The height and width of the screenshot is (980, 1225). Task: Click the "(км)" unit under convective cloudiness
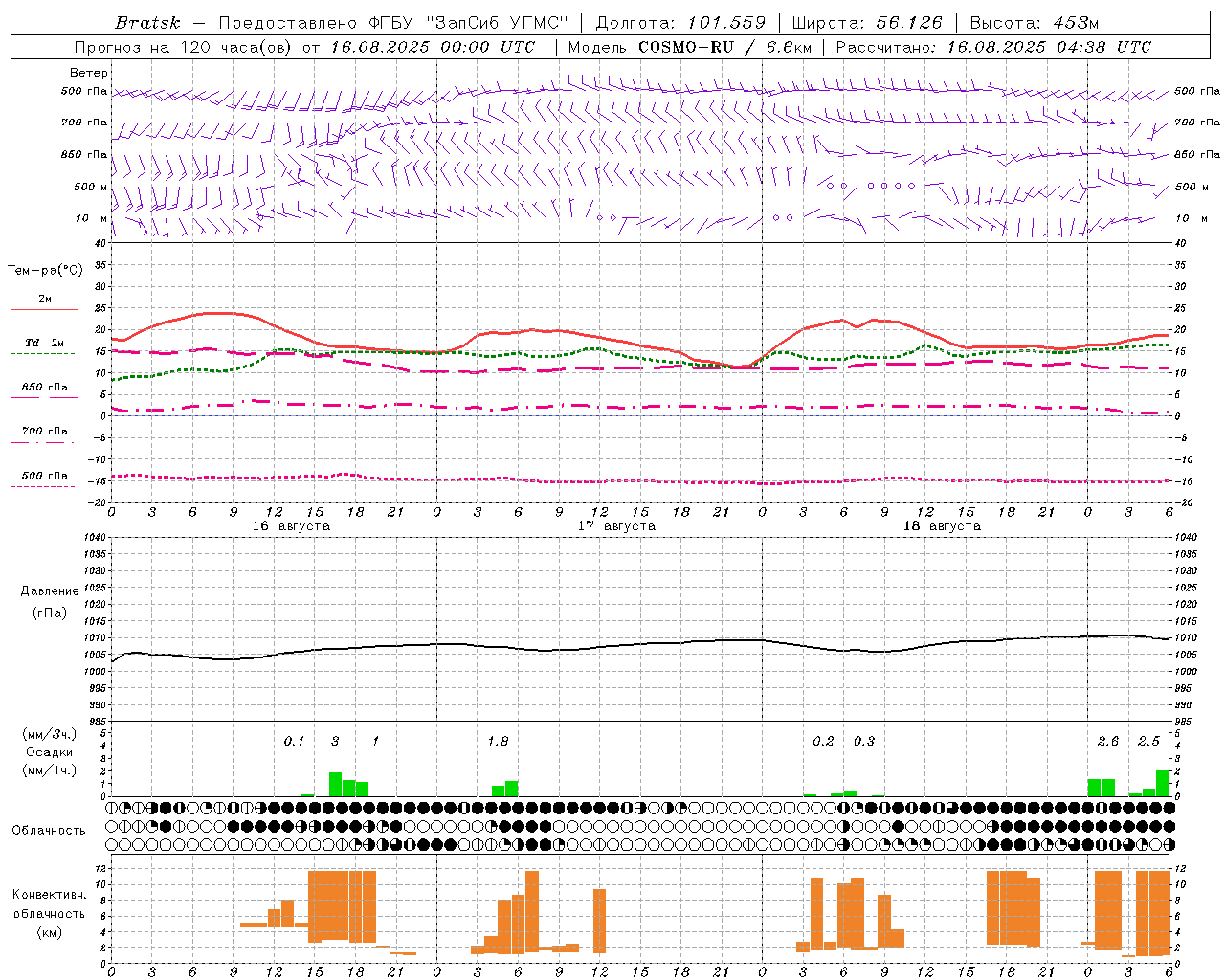point(49,933)
